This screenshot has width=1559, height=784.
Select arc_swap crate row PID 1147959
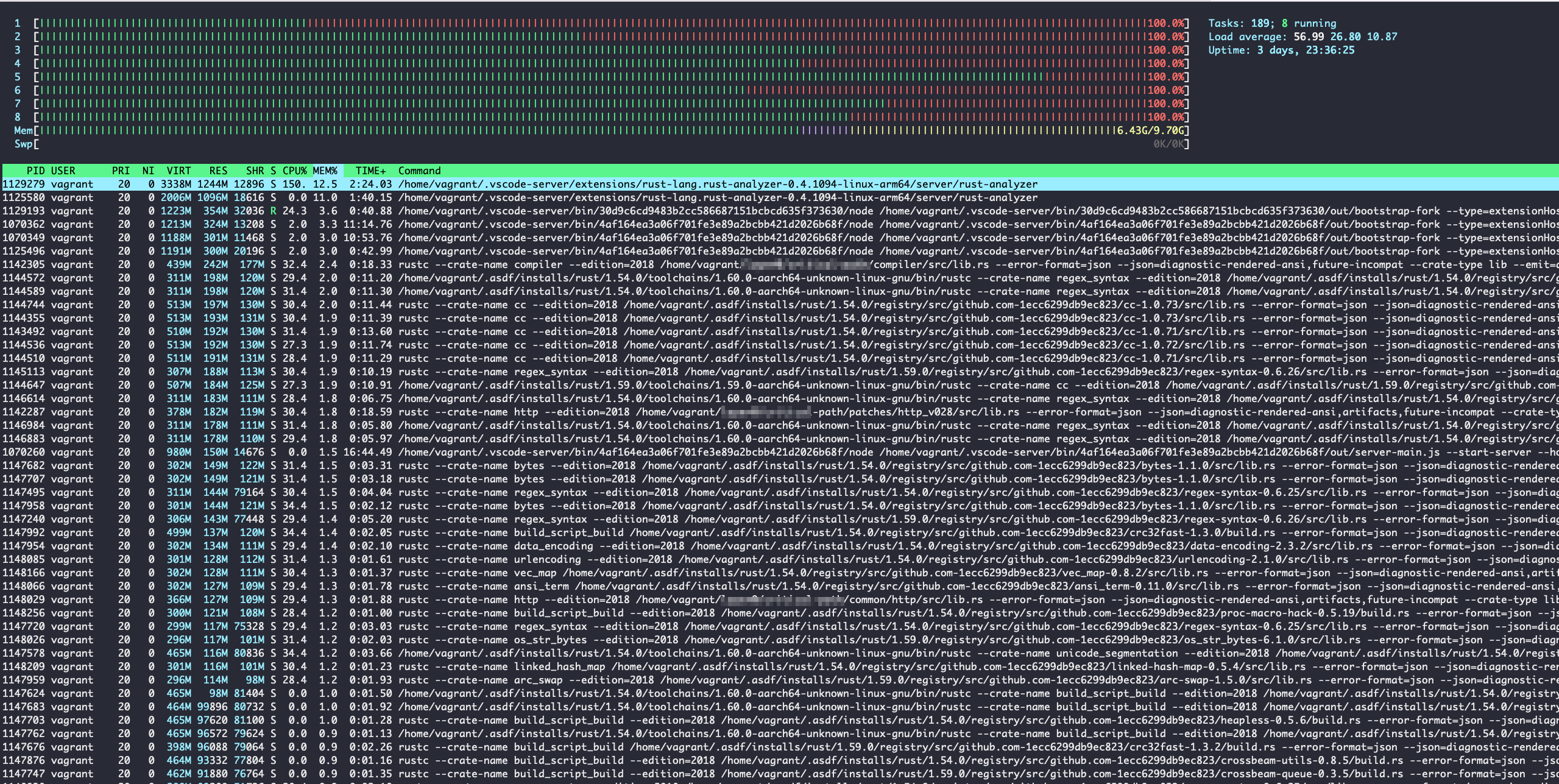[779, 680]
